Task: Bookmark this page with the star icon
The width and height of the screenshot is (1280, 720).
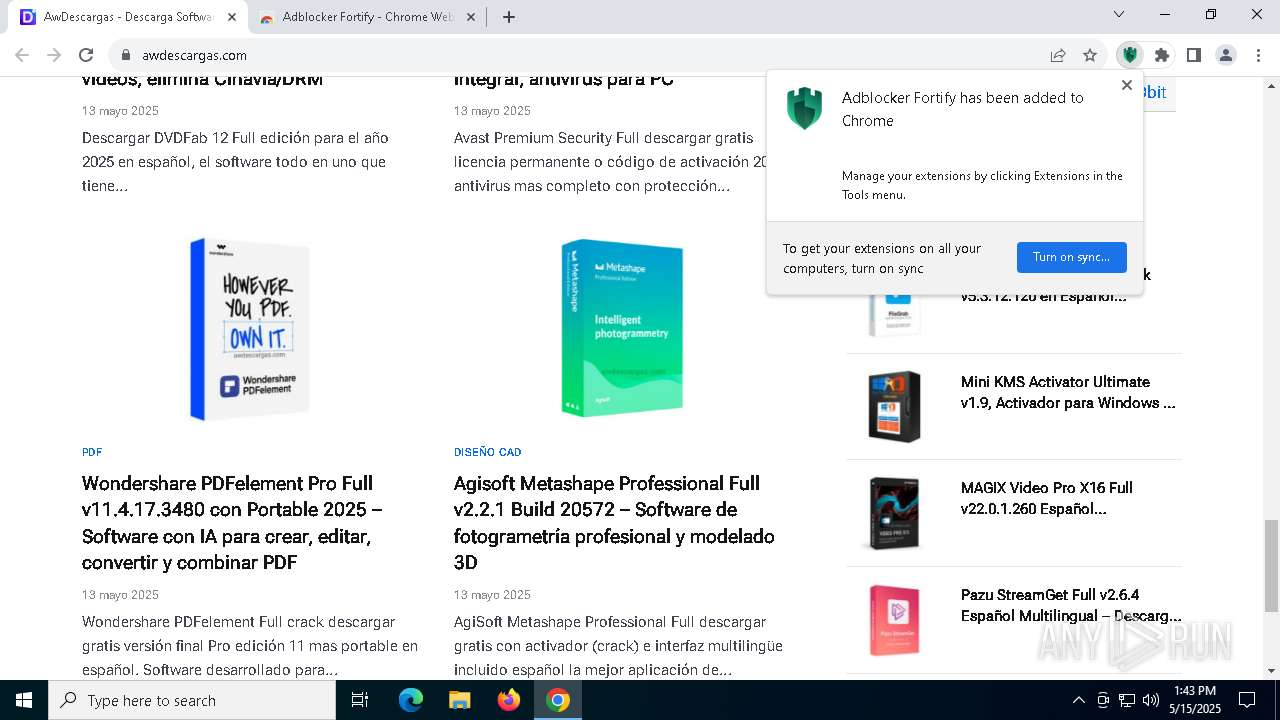Action: (1090, 55)
